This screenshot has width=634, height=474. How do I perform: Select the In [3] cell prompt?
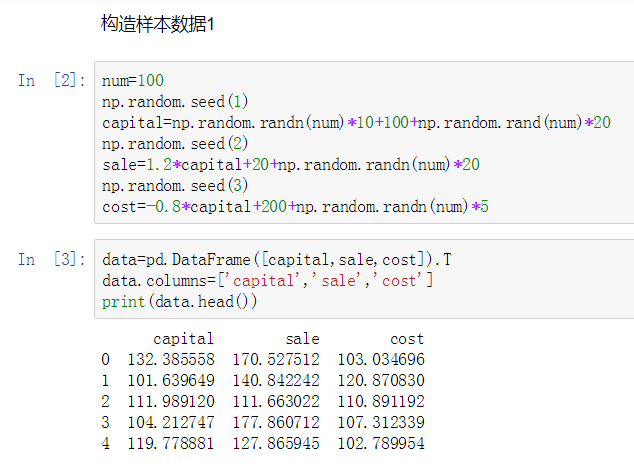tap(52, 259)
